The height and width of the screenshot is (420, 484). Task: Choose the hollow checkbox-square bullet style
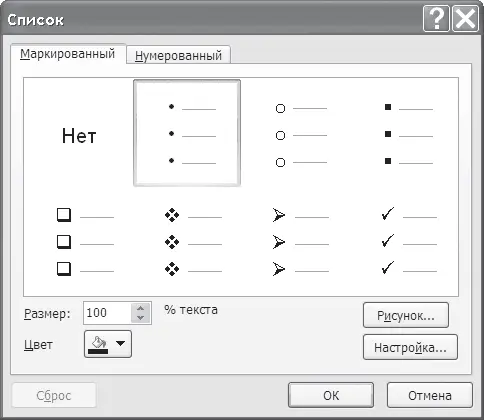(x=79, y=242)
